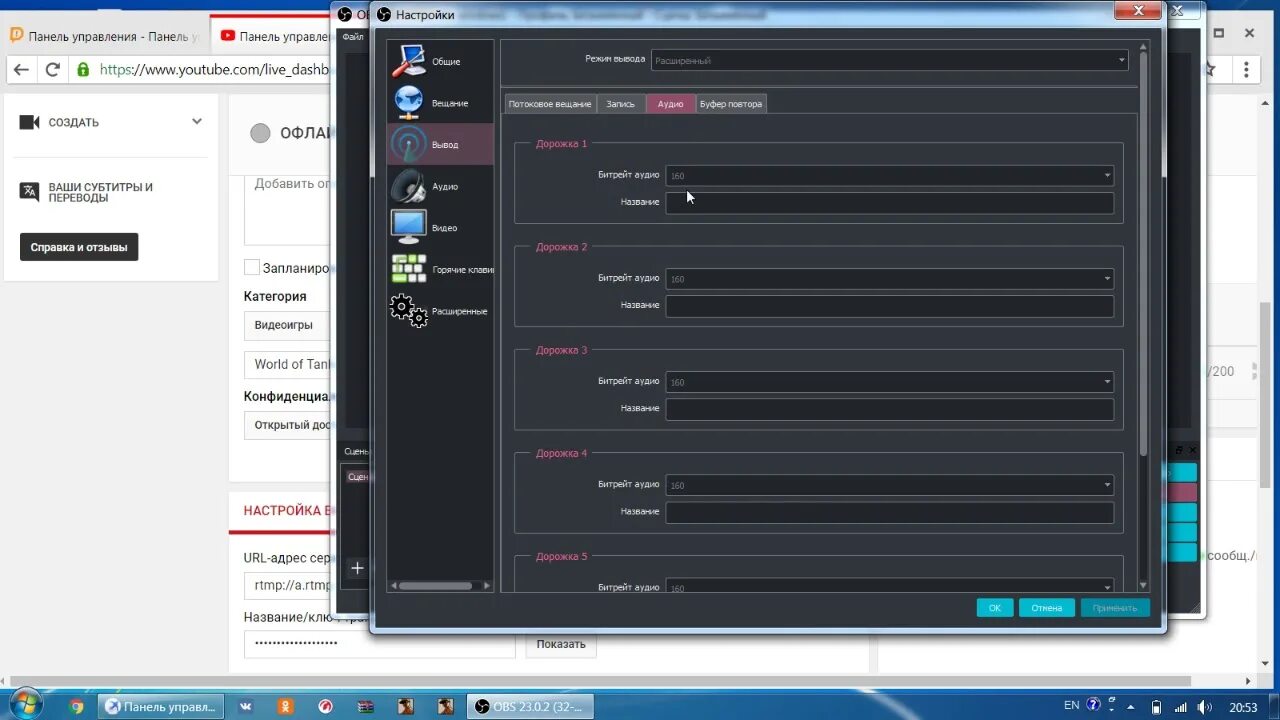Click the translate icon beside ВАШИ СУБТИТРЫ

29,191
